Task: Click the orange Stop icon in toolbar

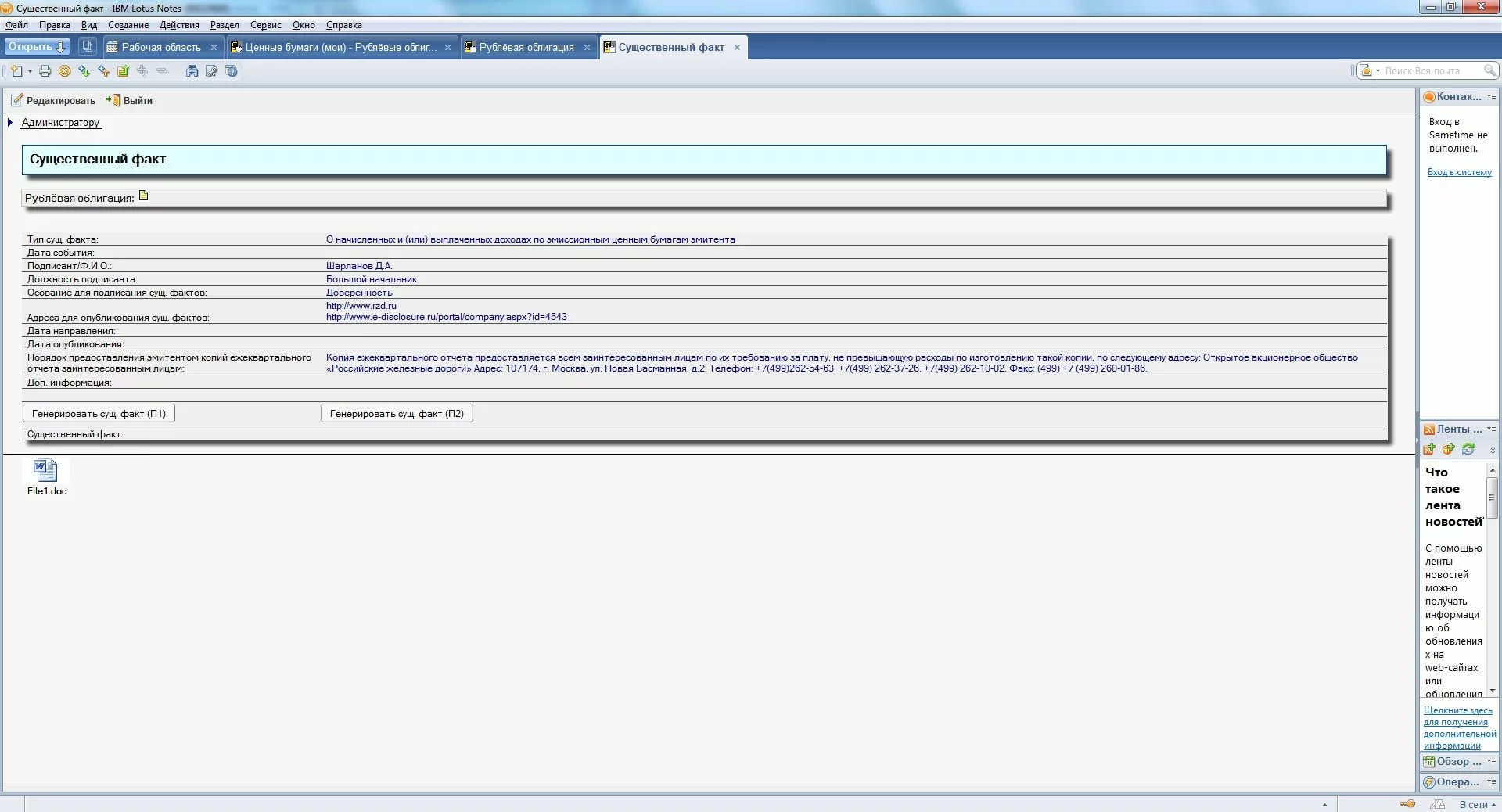Action: pyautogui.click(x=64, y=71)
